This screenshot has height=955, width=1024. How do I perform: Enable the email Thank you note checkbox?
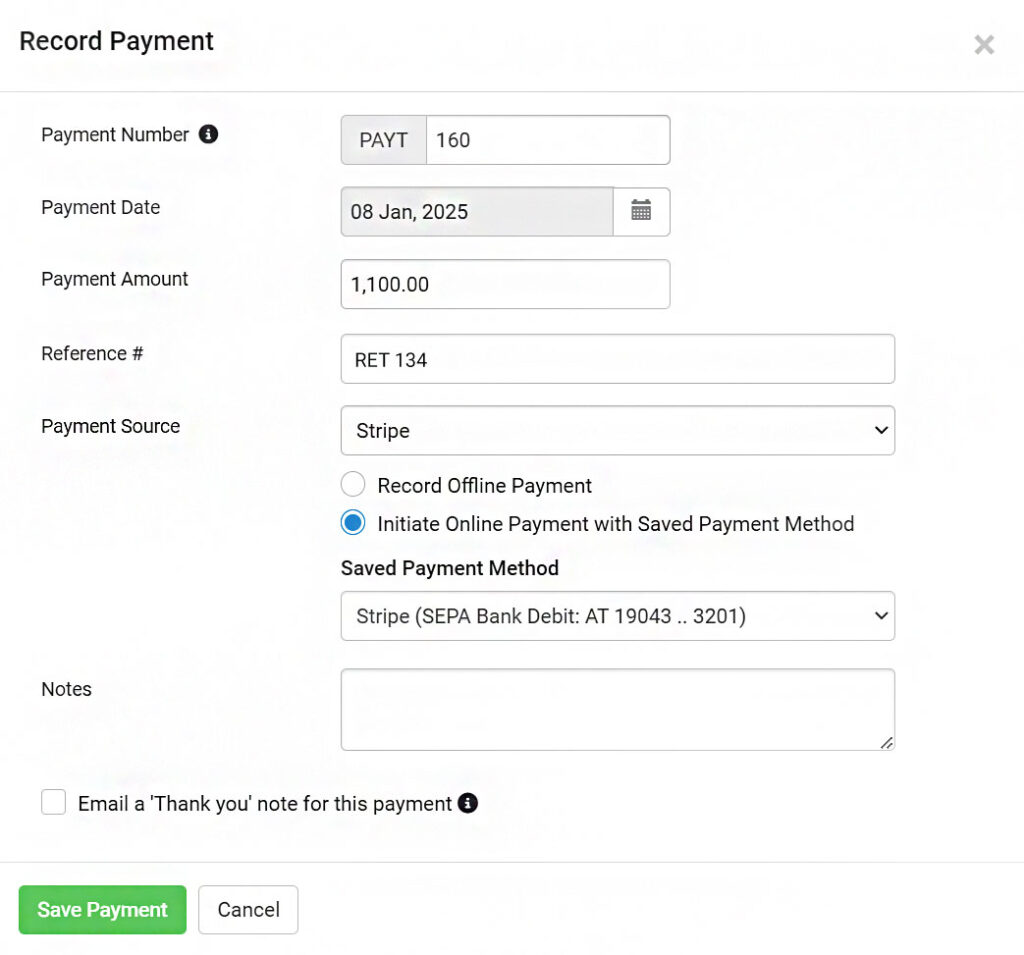click(54, 801)
